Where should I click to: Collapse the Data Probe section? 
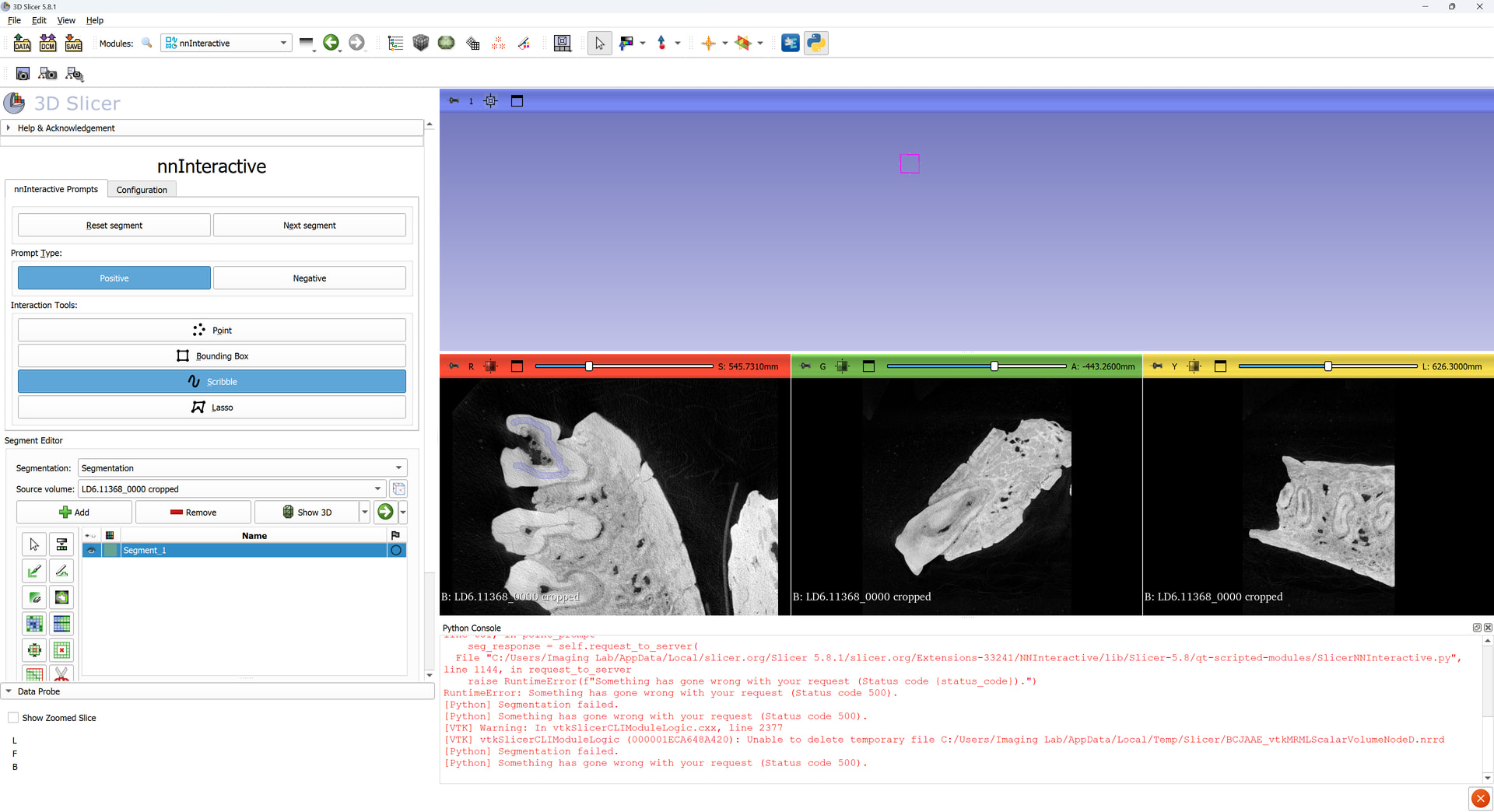pos(218,691)
